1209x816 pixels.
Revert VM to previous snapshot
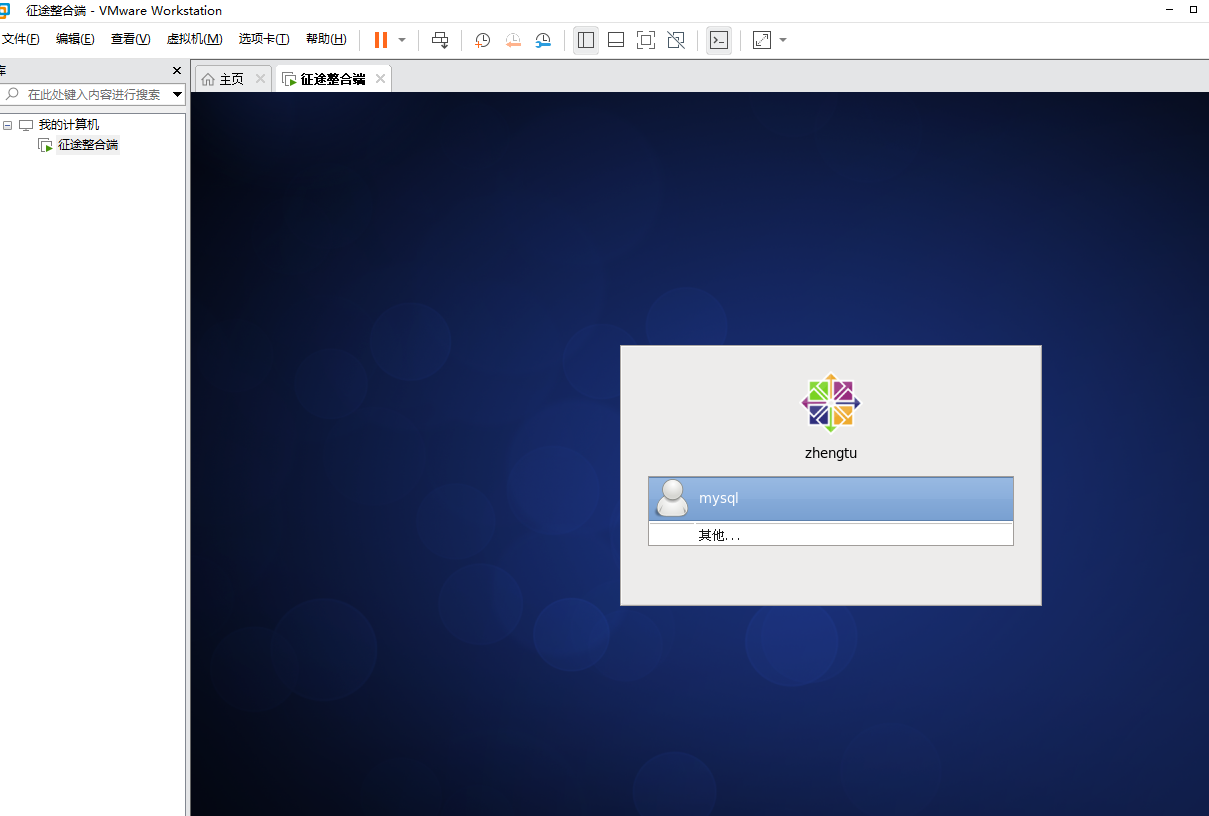[513, 40]
